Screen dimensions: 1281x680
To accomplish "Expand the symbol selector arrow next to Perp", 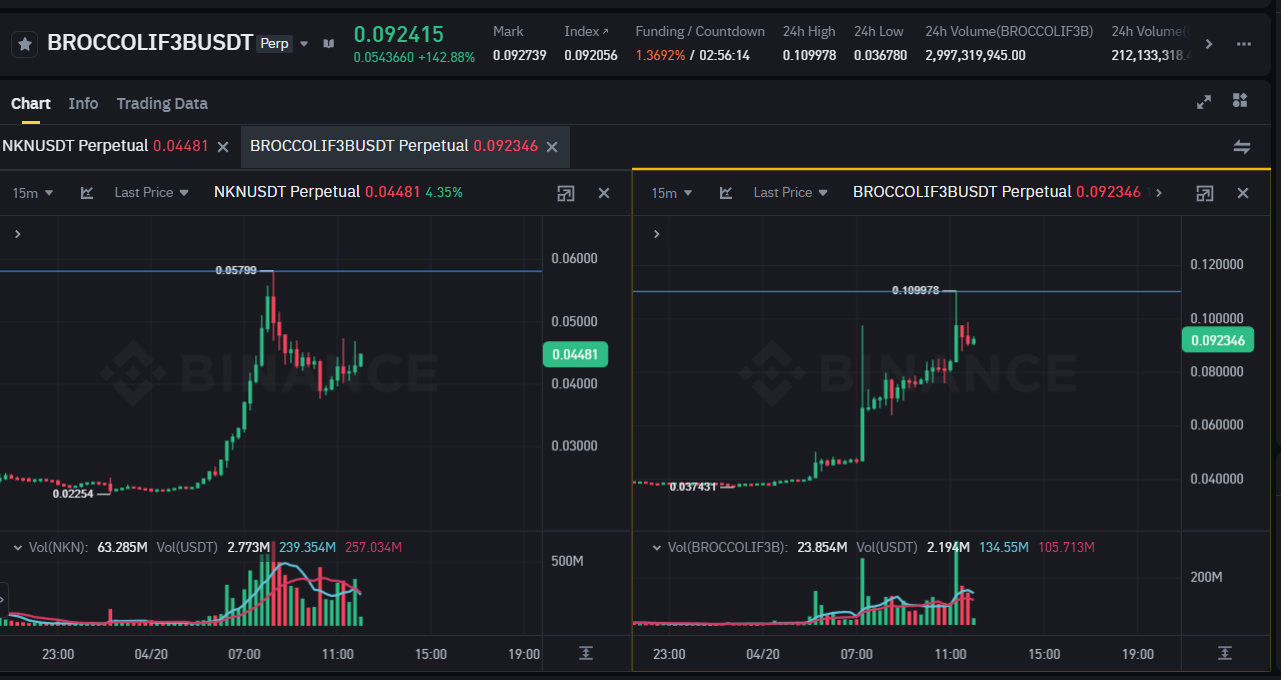I will coord(304,44).
